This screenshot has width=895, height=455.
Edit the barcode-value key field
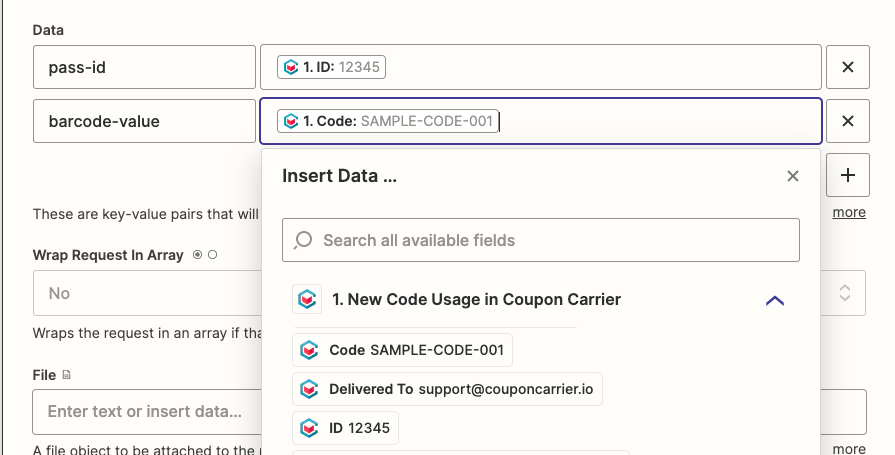point(144,121)
